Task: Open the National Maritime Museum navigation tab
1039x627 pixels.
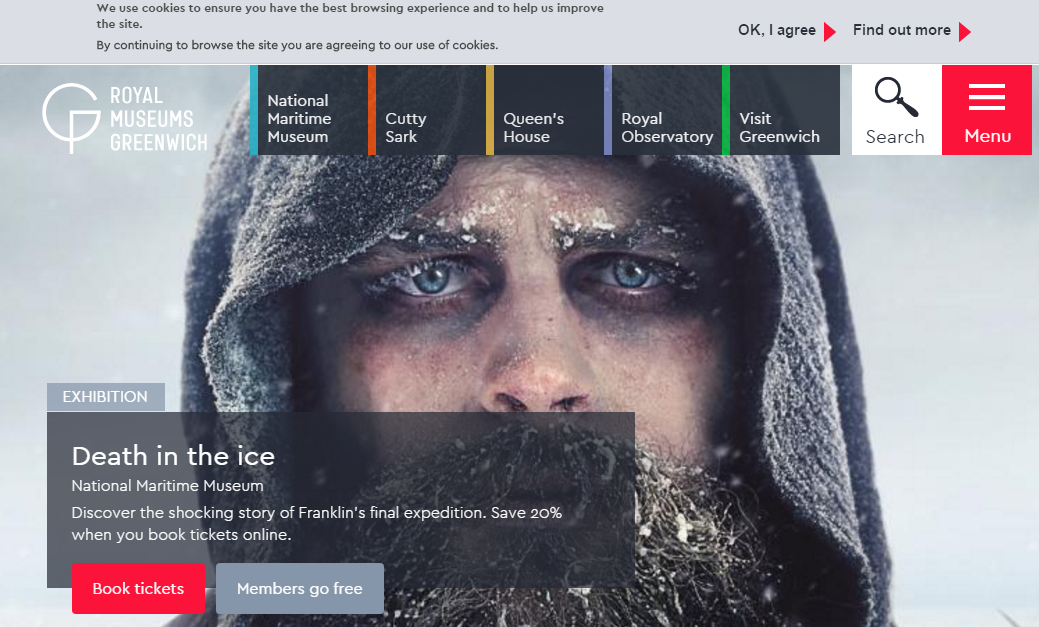Action: click(x=309, y=118)
